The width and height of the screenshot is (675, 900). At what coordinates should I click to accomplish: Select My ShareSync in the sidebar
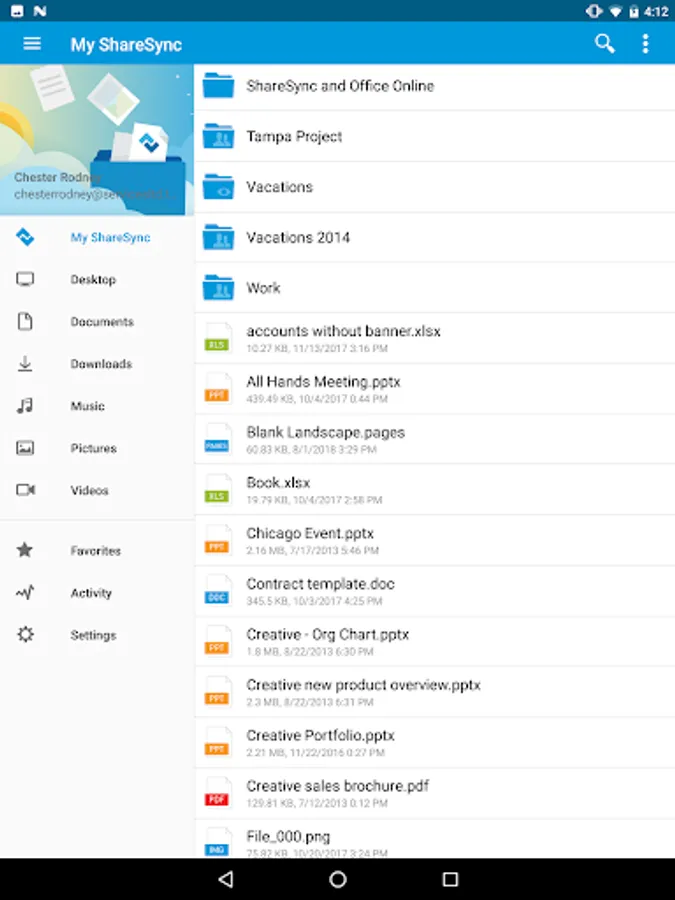[x=97, y=237]
